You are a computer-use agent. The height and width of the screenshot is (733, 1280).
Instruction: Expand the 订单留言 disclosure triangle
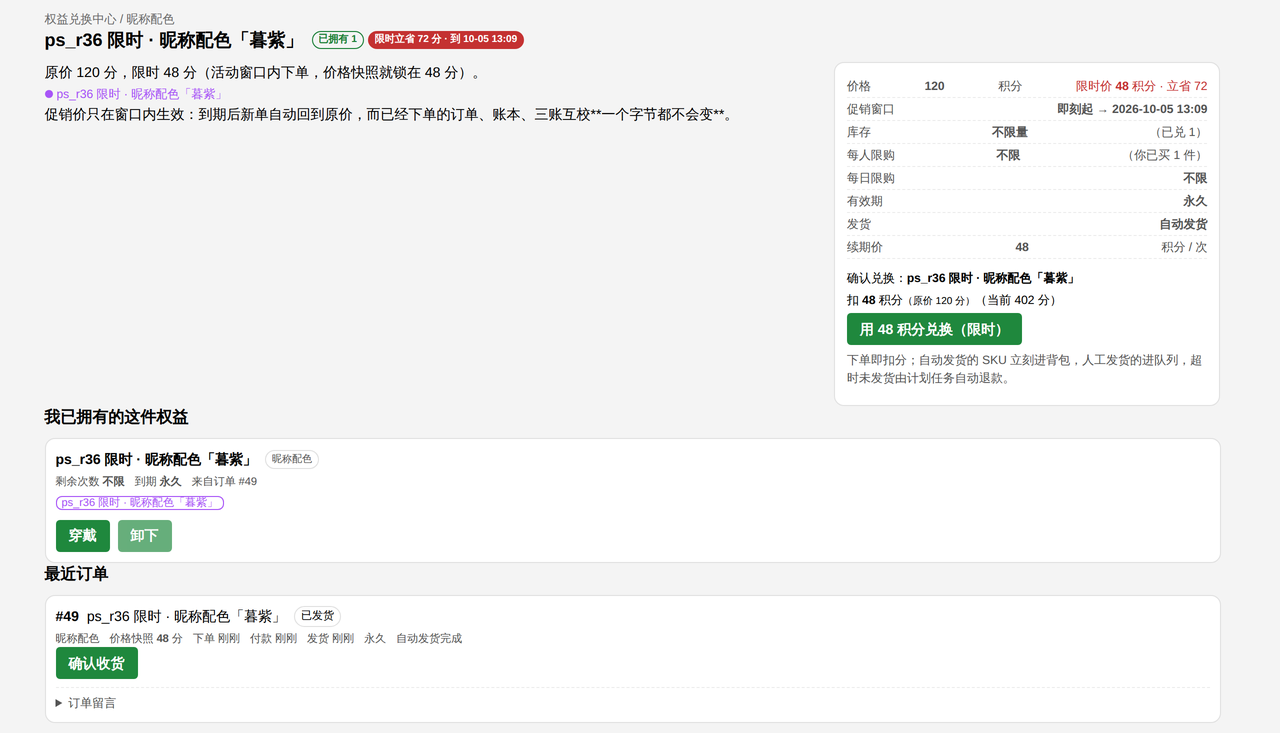pyautogui.click(x=59, y=703)
